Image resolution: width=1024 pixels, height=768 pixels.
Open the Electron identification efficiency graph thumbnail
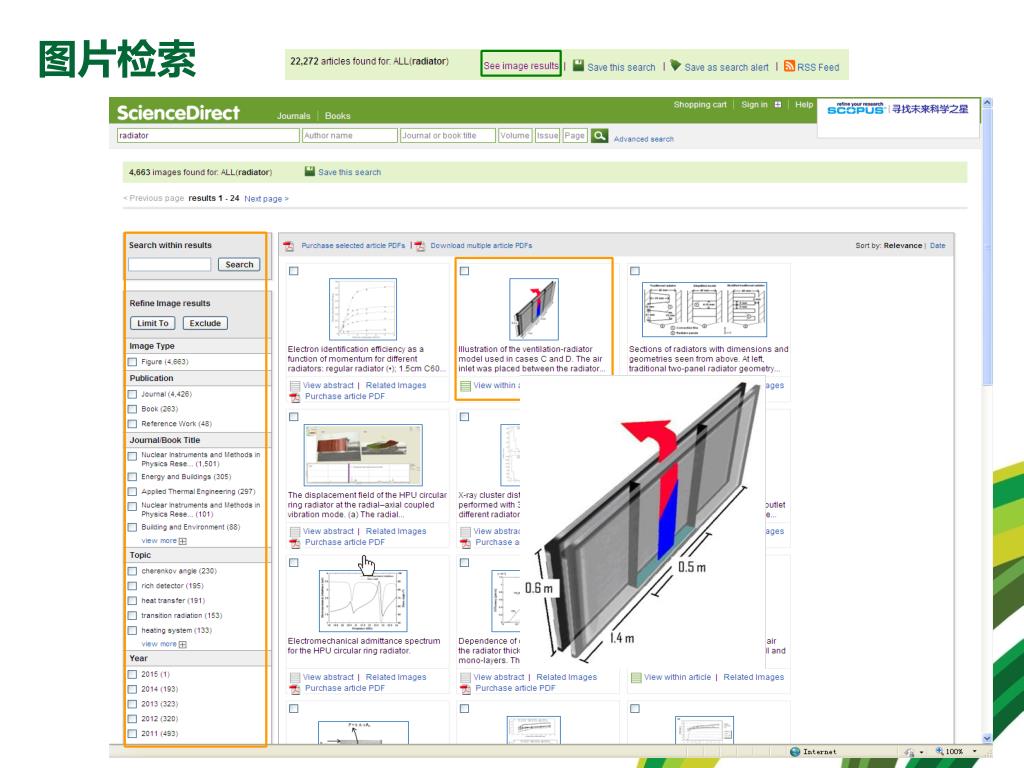(x=362, y=309)
